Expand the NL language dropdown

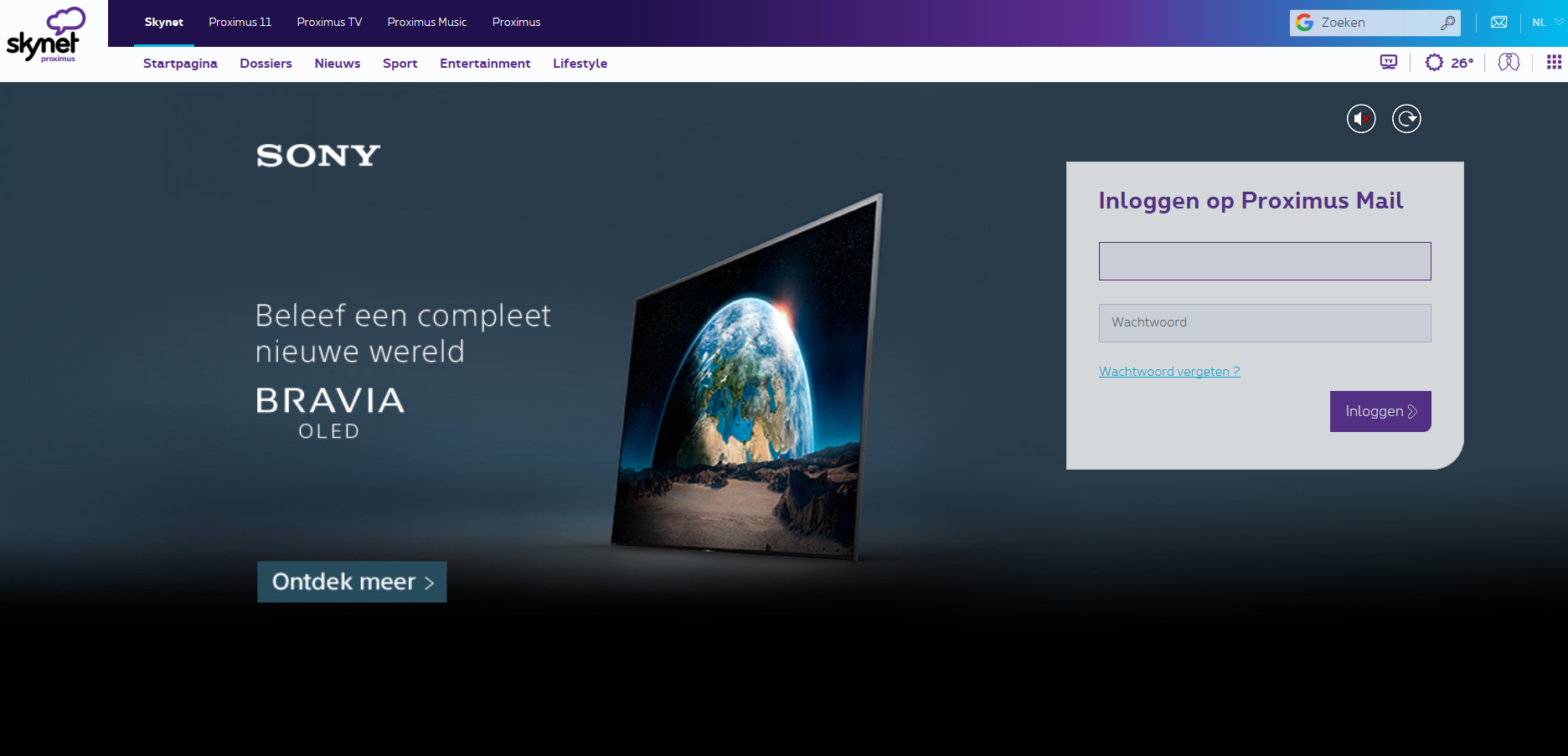[x=1548, y=23]
